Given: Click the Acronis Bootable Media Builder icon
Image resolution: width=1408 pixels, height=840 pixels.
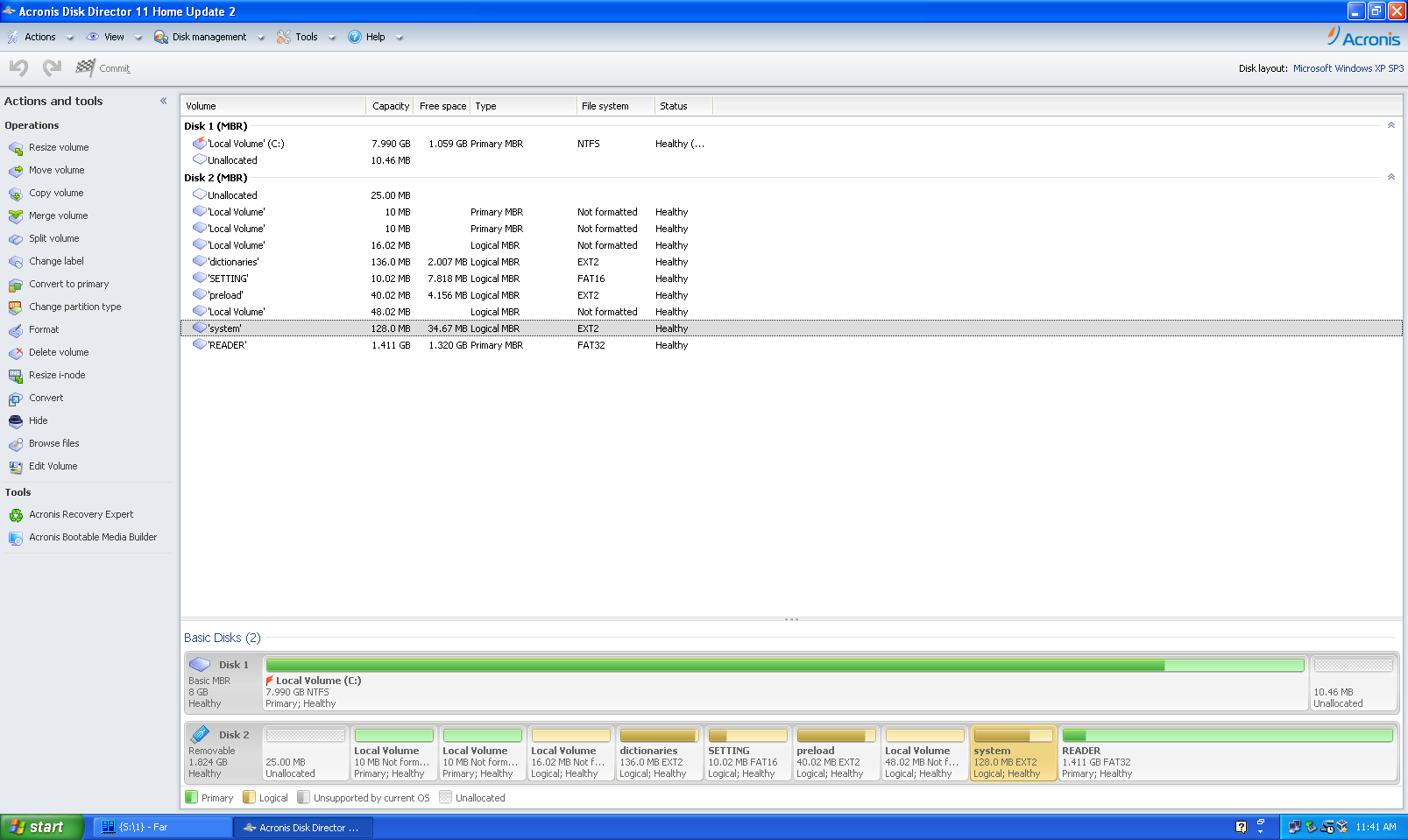Looking at the screenshot, I should 15,538.
